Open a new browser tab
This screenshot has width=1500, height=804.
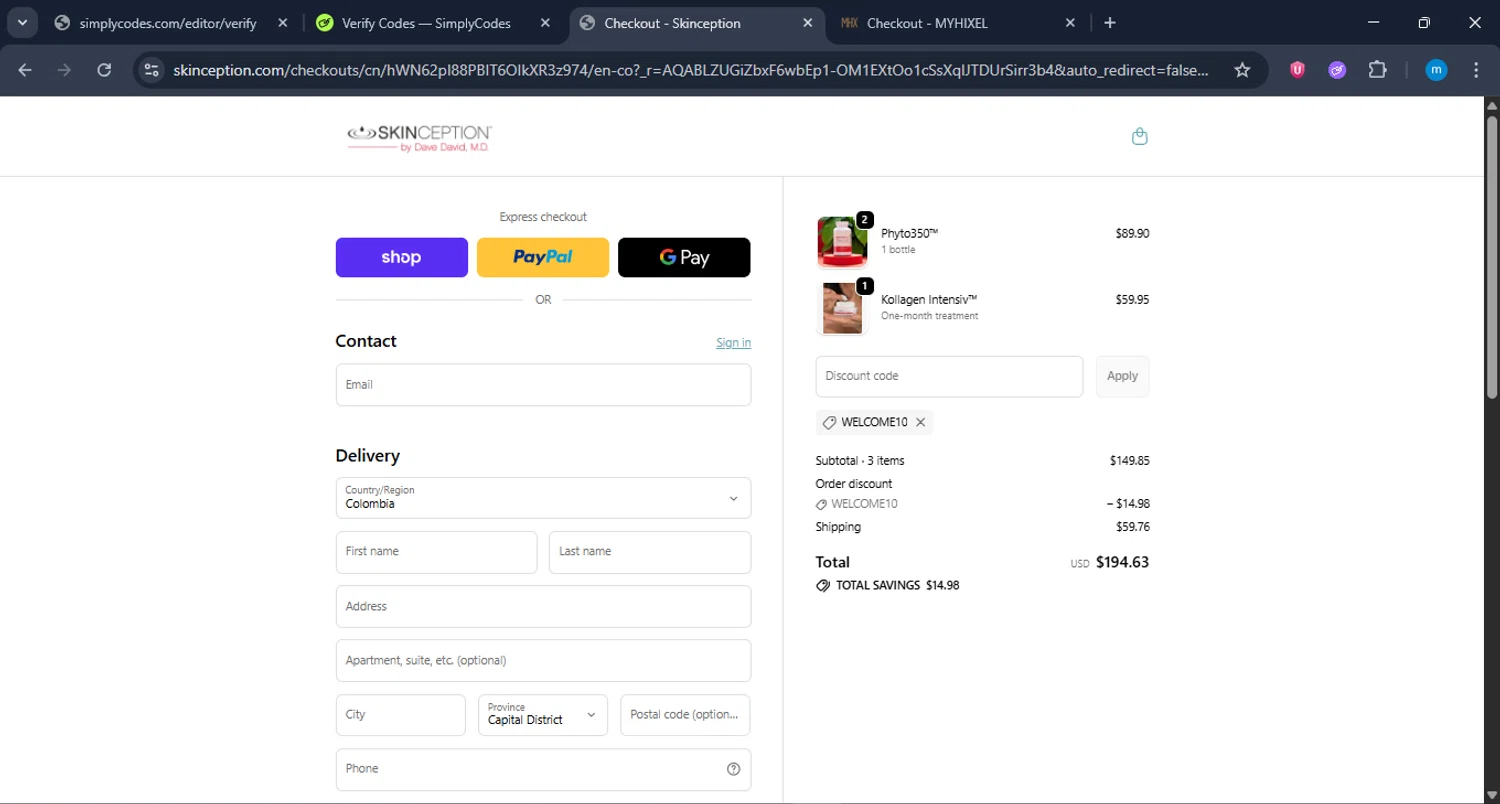click(1110, 23)
